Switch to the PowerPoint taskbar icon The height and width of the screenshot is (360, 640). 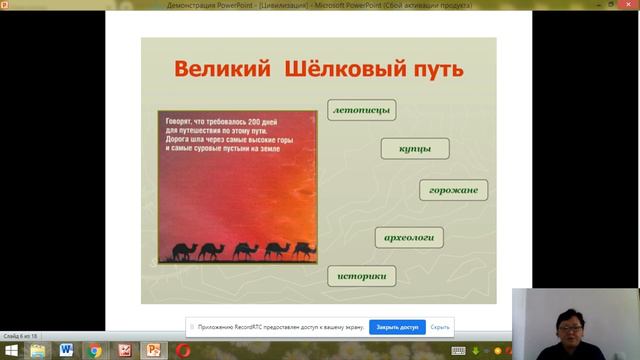coord(153,351)
